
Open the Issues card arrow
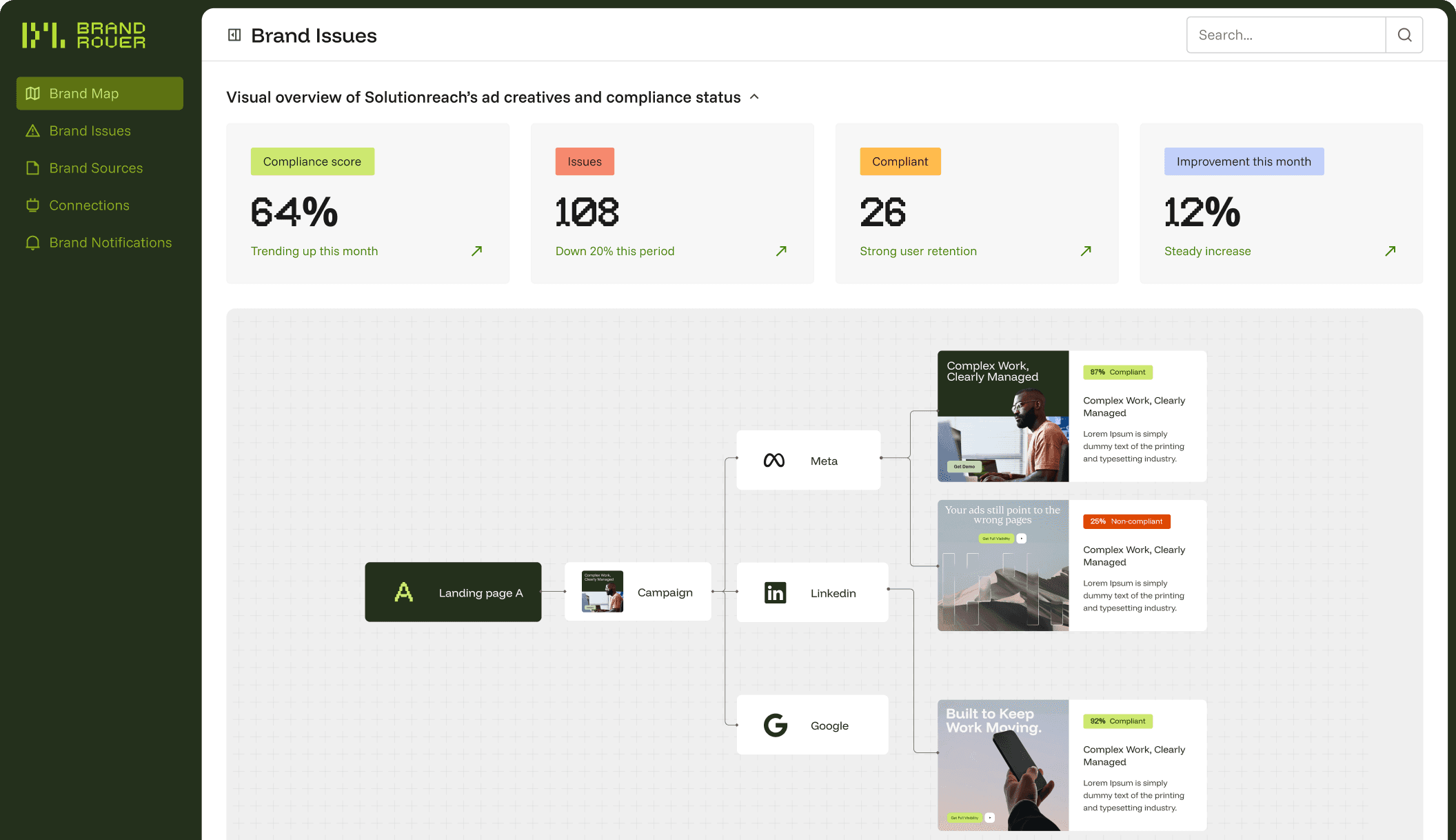click(x=781, y=251)
